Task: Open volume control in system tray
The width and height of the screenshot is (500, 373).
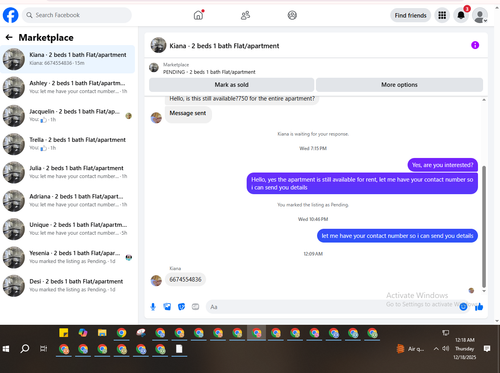Action: [446, 349]
